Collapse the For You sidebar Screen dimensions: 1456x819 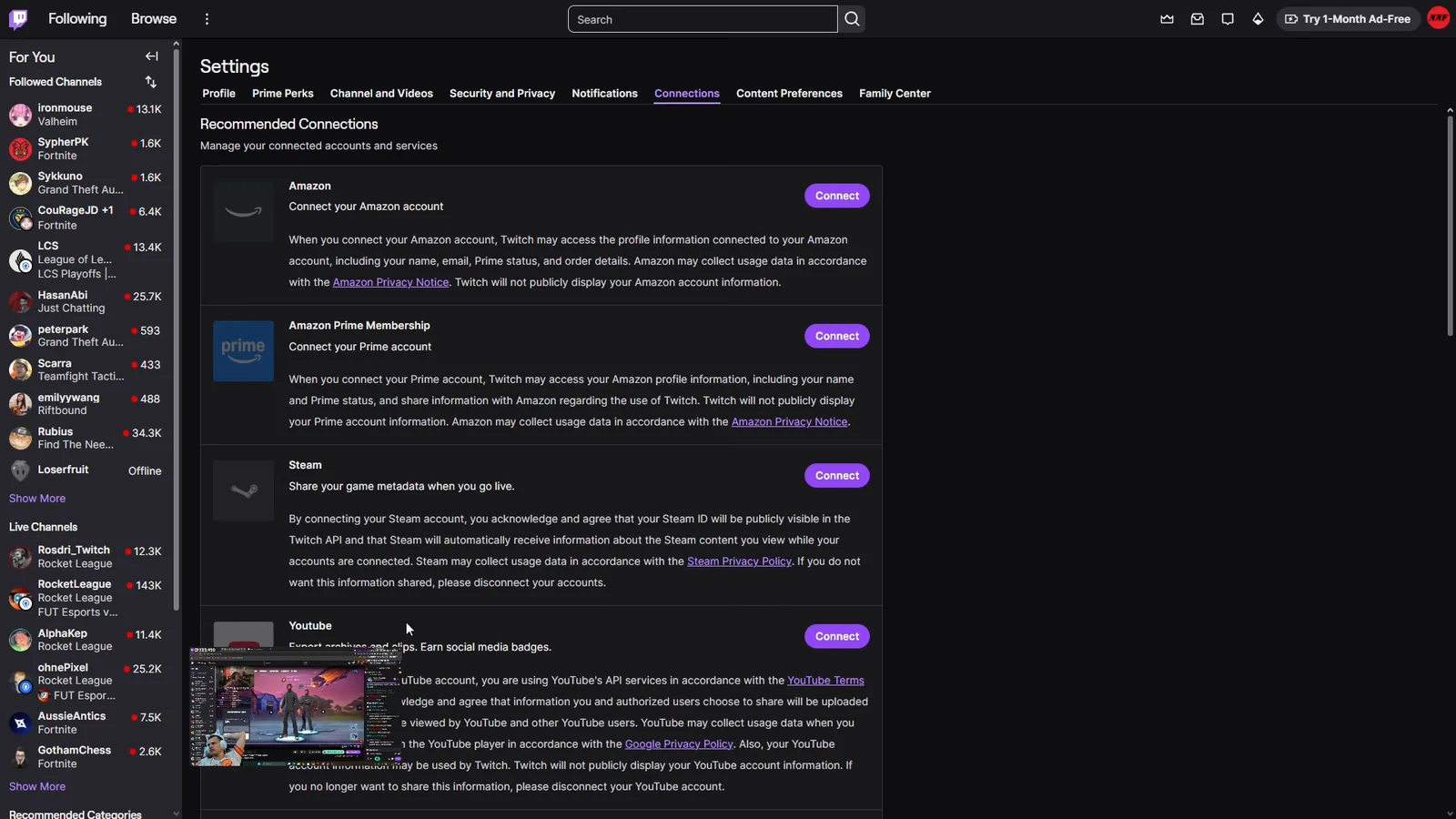[152, 56]
